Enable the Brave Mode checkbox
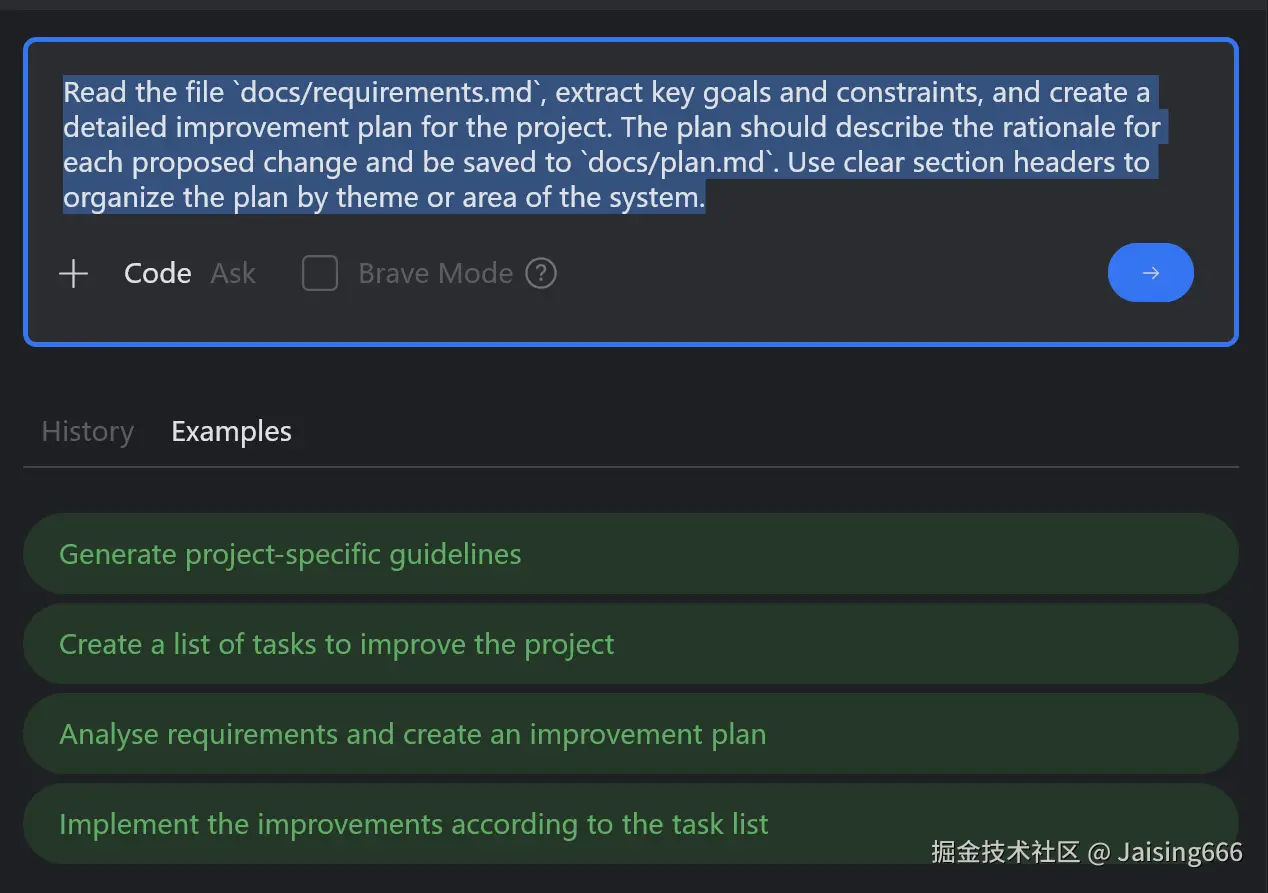The height and width of the screenshot is (893, 1268). pos(320,273)
